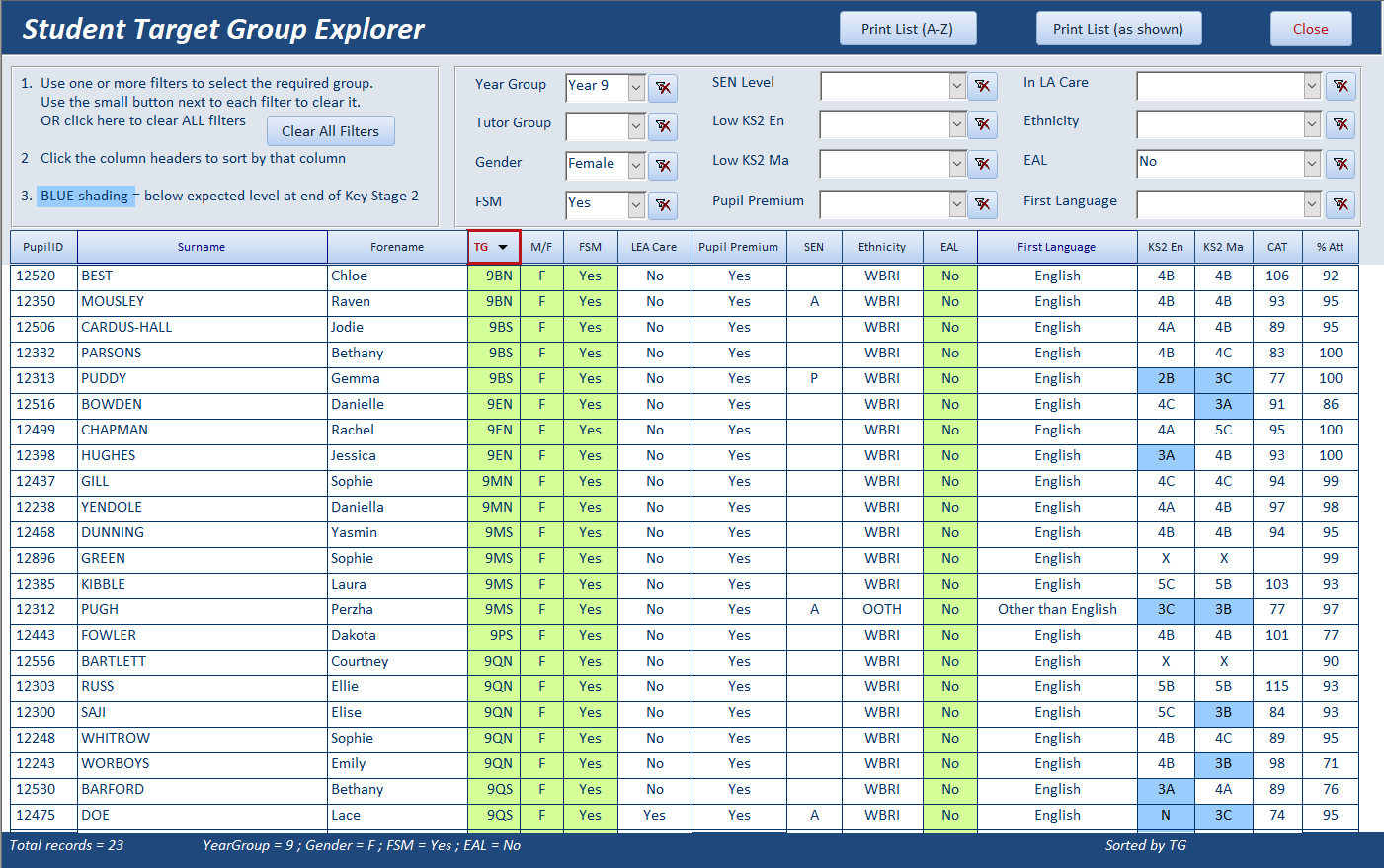The width and height of the screenshot is (1384, 868).
Task: Clear the SEN Level filter icon
Action: click(982, 86)
